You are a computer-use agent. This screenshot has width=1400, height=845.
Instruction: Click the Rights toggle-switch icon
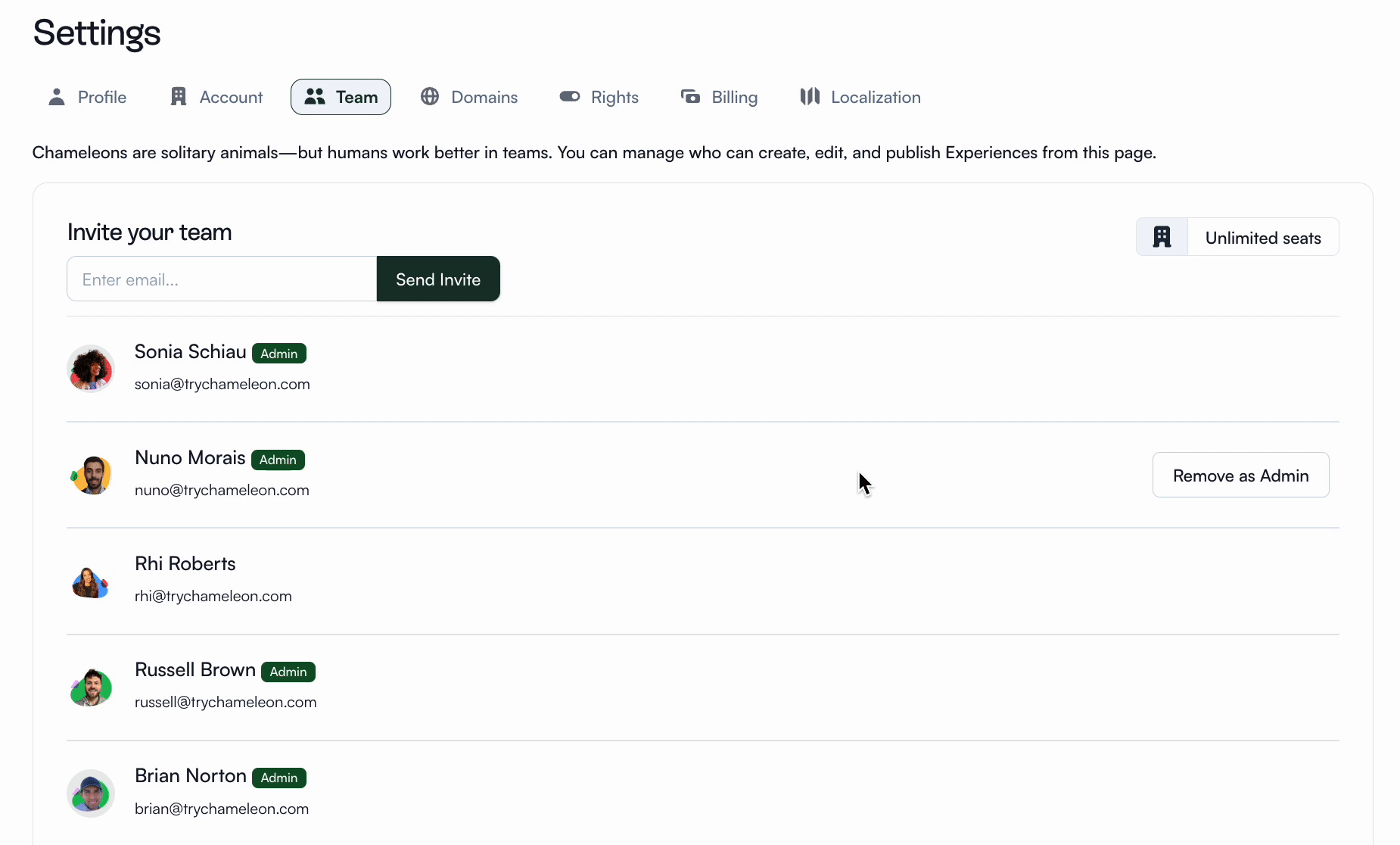(570, 97)
